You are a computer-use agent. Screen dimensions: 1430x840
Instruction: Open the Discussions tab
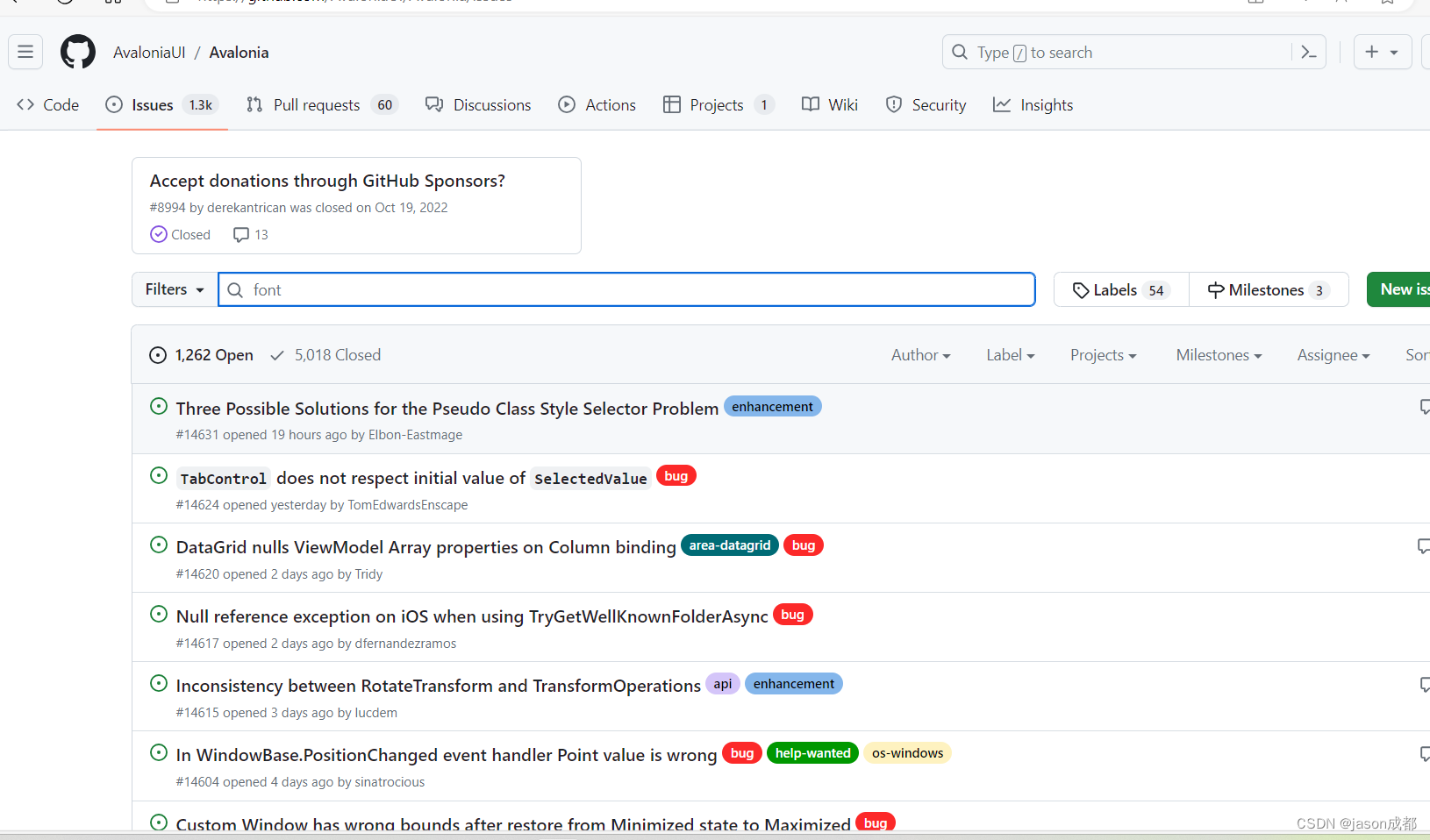(x=478, y=104)
